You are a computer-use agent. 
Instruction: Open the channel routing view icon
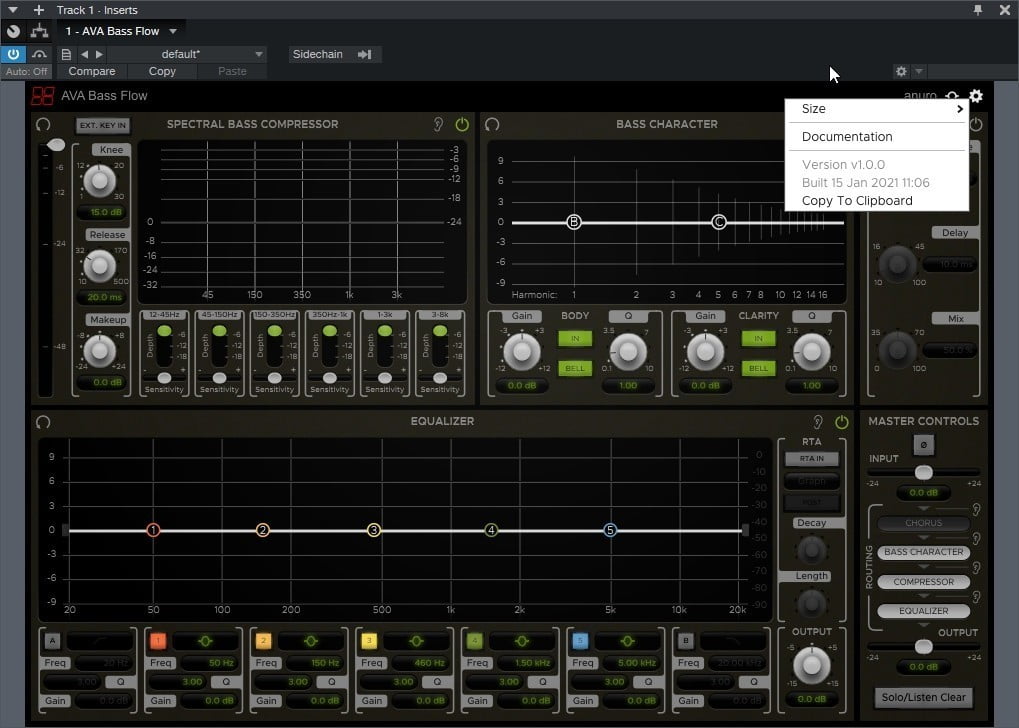[39, 31]
